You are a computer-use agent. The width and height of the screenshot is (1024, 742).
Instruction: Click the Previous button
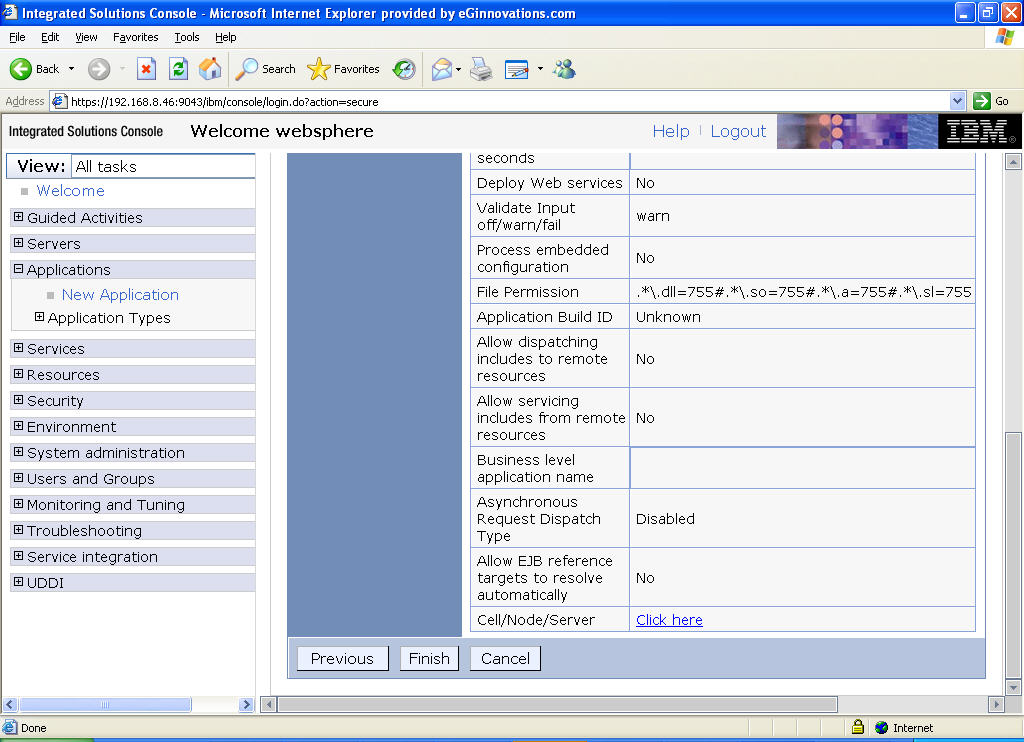(x=342, y=658)
